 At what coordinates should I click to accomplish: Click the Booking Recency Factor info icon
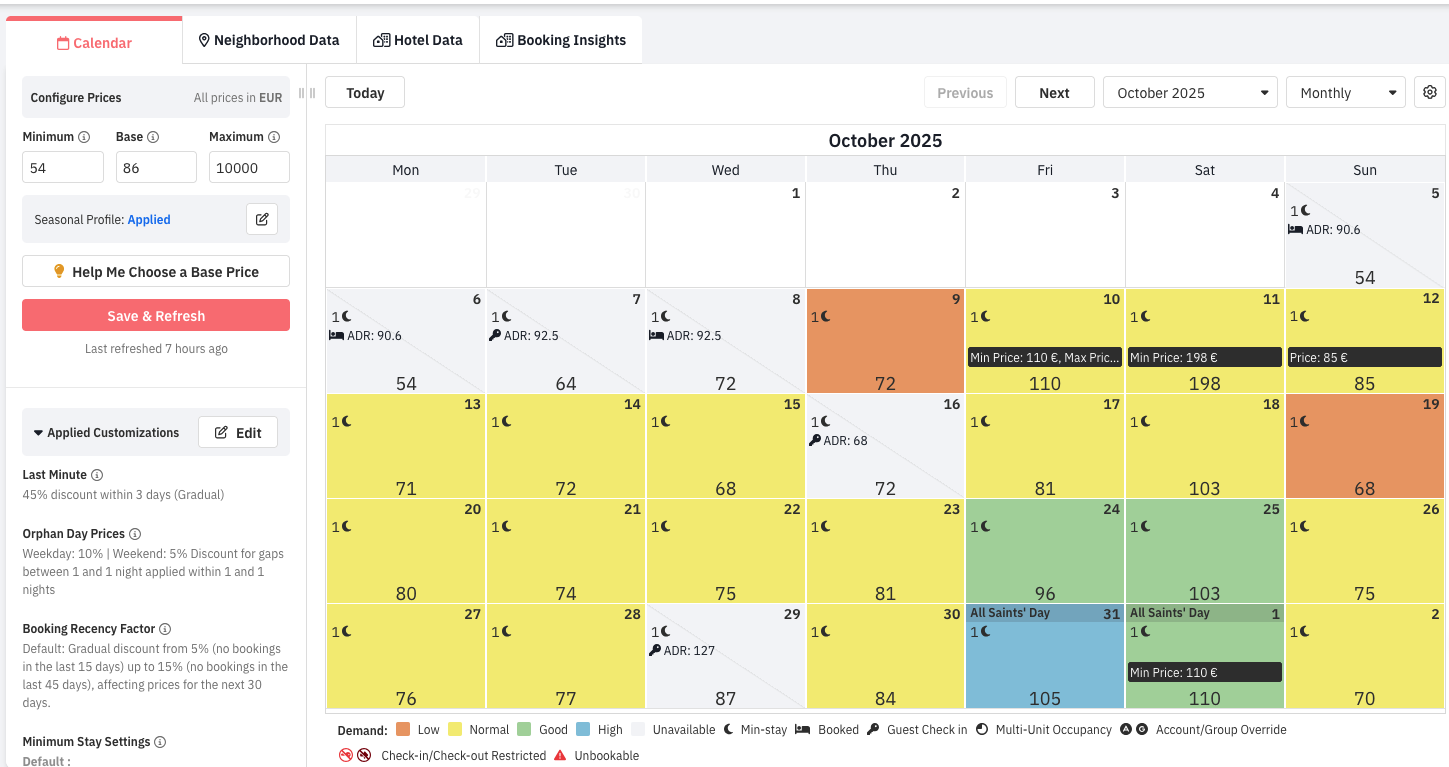(165, 629)
